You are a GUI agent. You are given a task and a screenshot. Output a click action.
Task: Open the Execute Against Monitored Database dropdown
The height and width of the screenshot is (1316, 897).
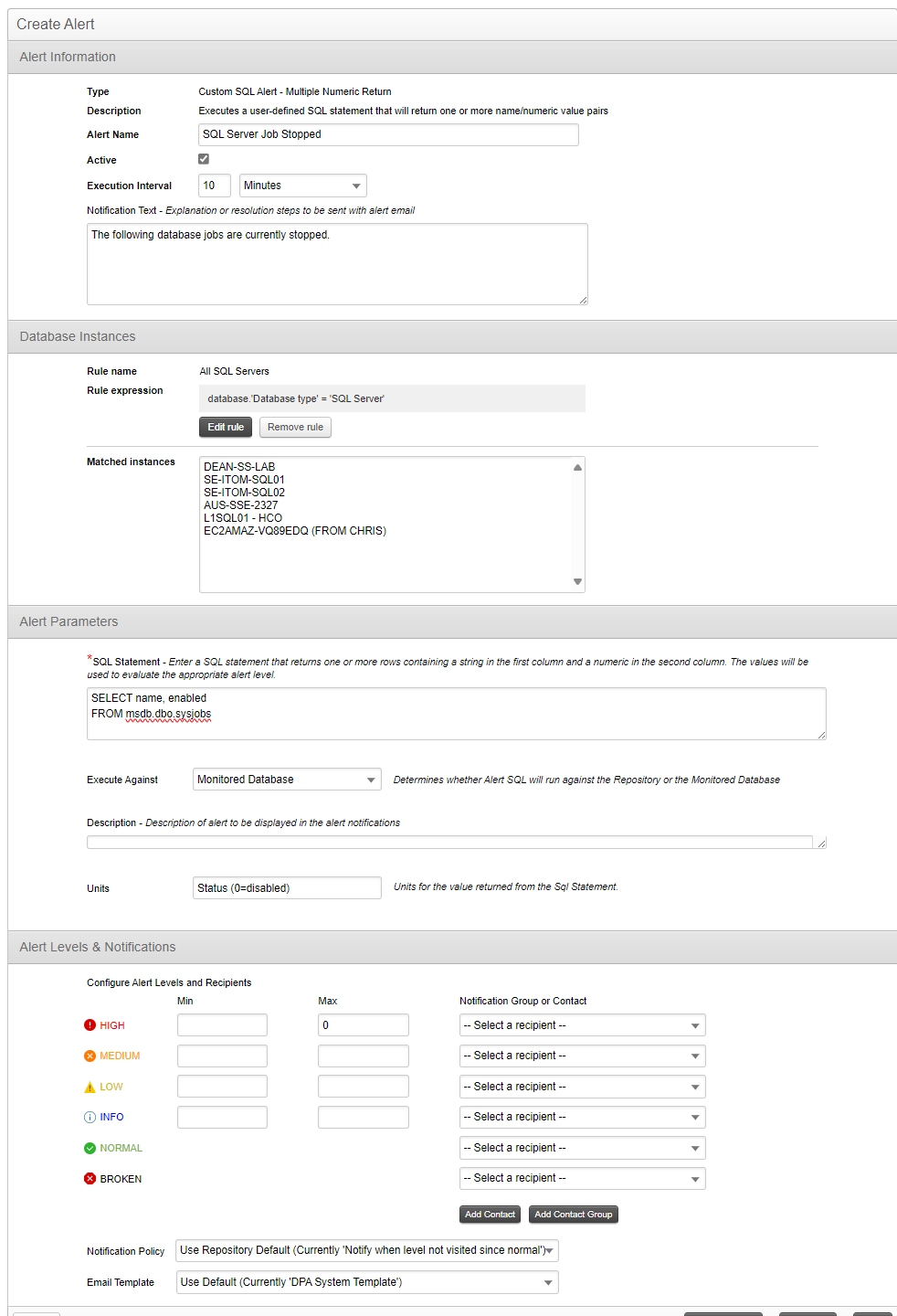point(287,780)
